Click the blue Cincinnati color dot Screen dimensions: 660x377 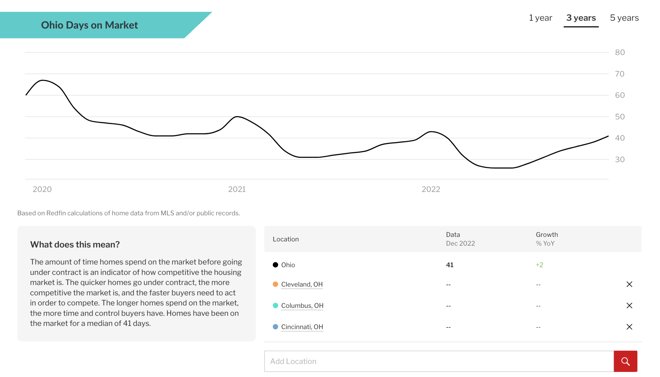coord(275,326)
